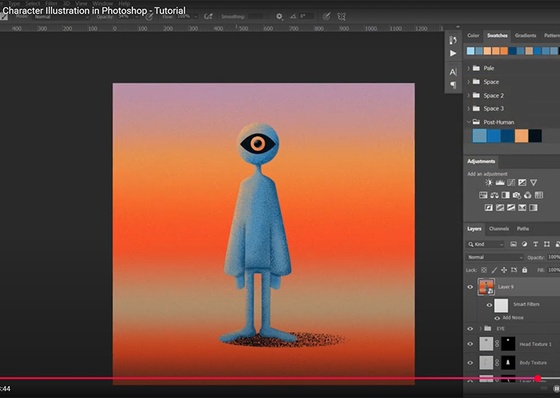Toggle prevent artboard auto-nesting lock
The width and height of the screenshot is (560, 398).
(x=514, y=270)
